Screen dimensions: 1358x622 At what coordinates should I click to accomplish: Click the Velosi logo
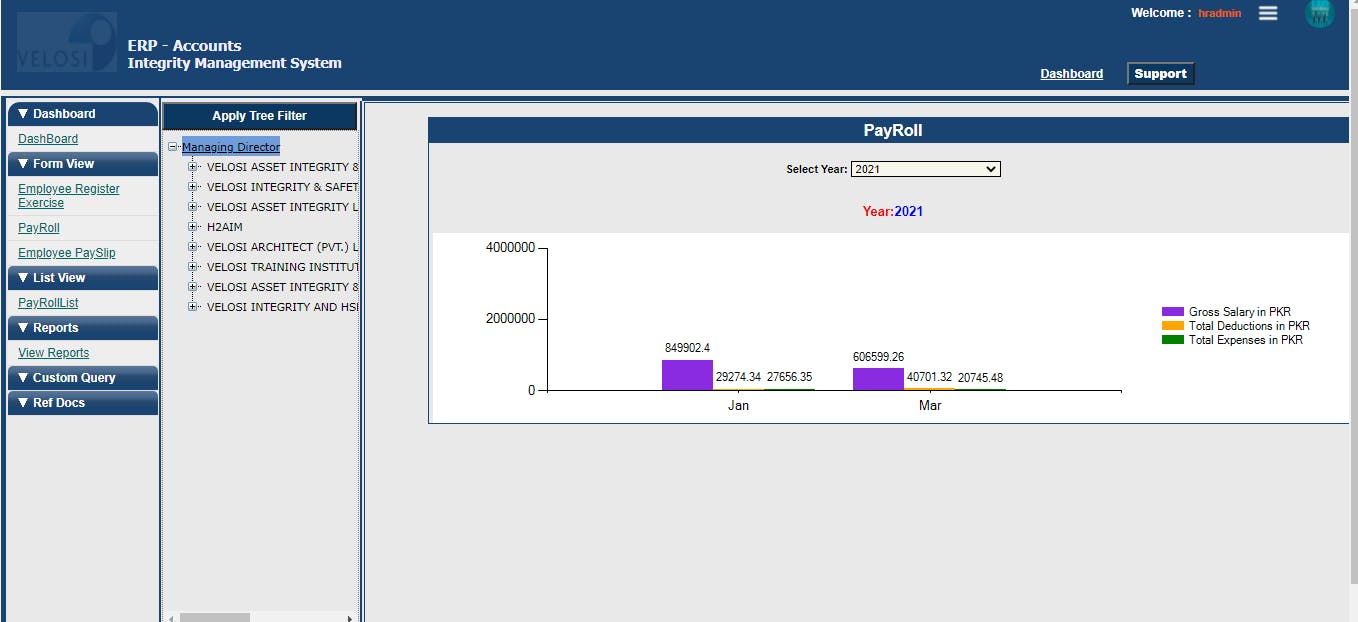(66, 42)
